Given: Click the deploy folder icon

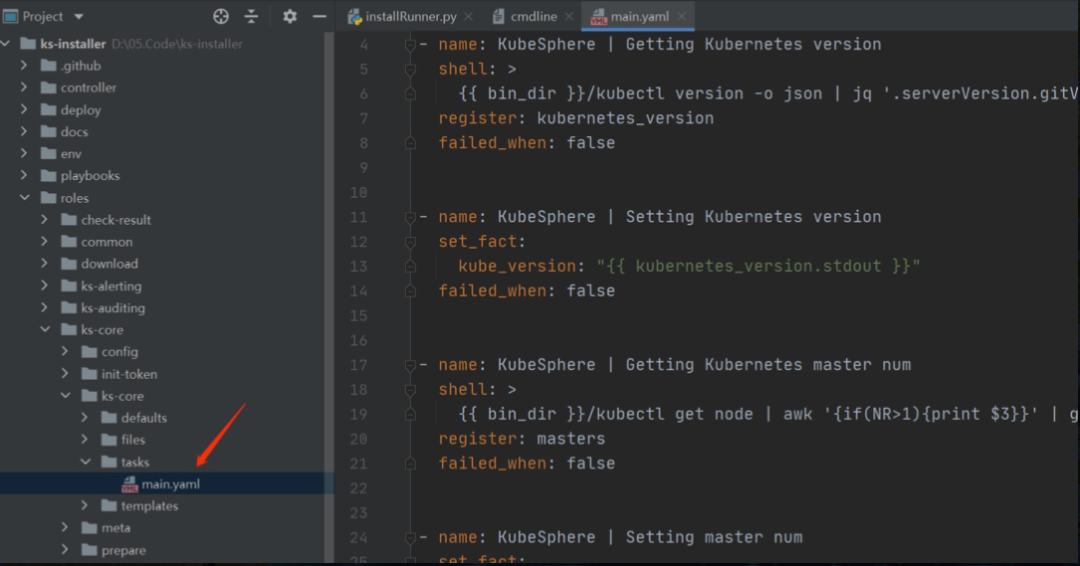Looking at the screenshot, I should tap(48, 109).
